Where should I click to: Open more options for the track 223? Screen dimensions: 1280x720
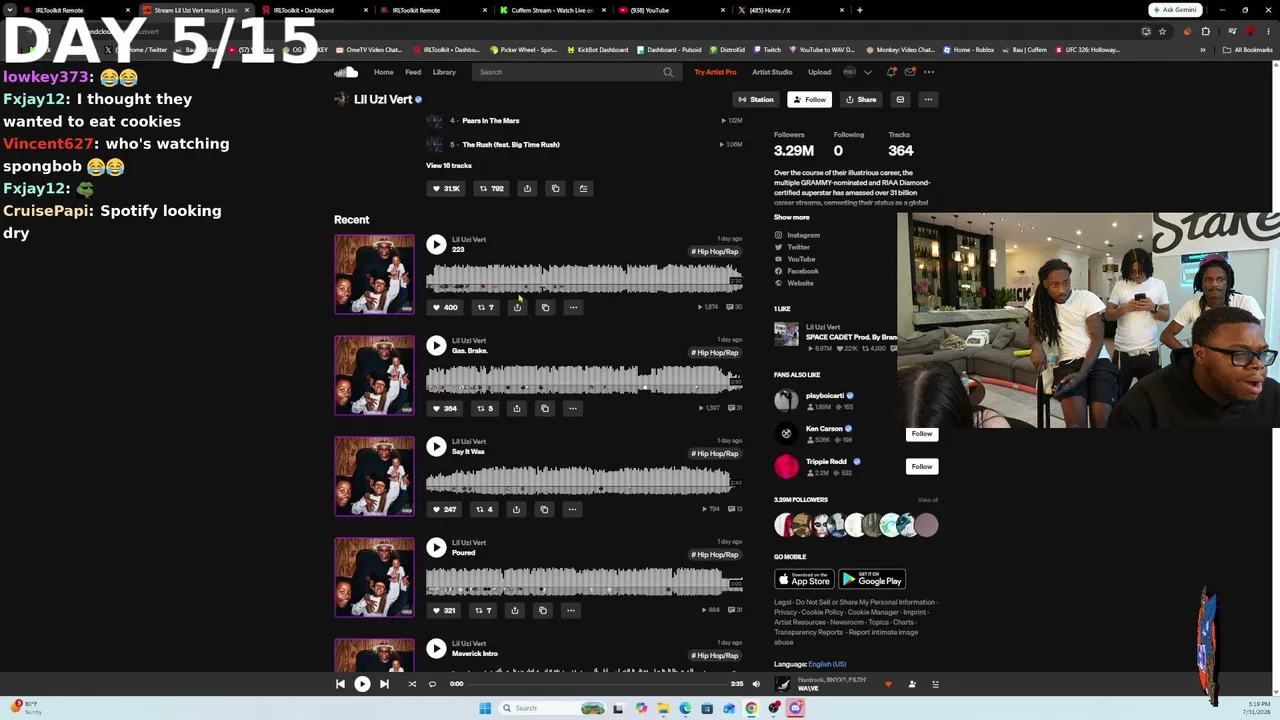pos(573,307)
